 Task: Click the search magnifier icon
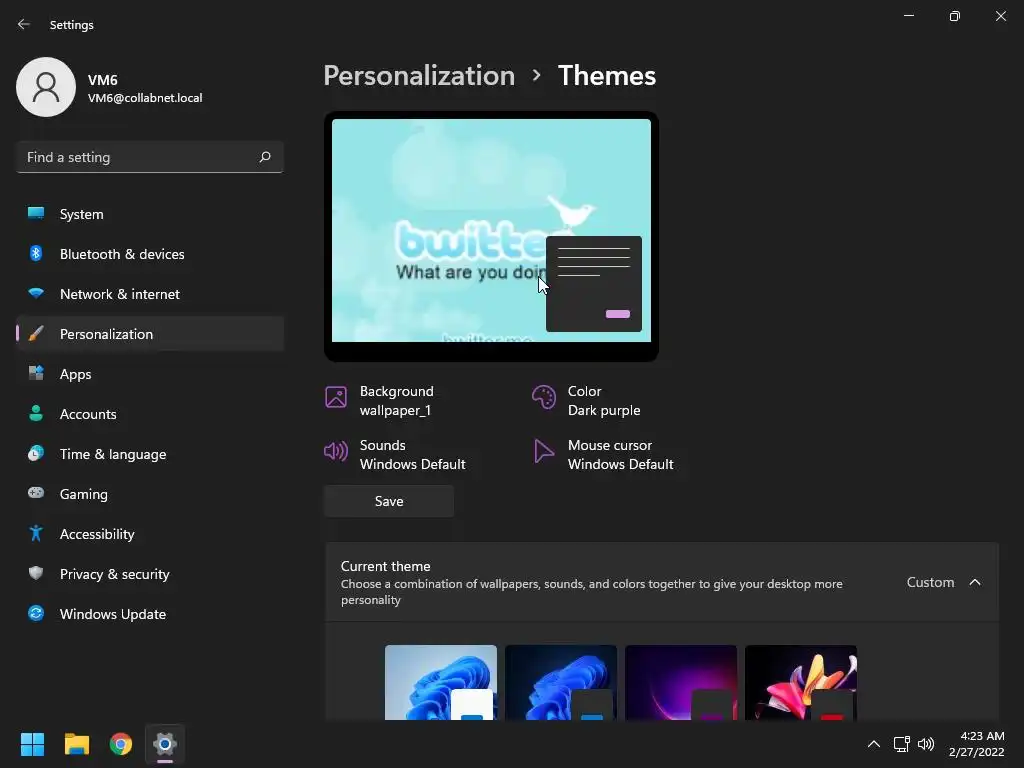264,157
